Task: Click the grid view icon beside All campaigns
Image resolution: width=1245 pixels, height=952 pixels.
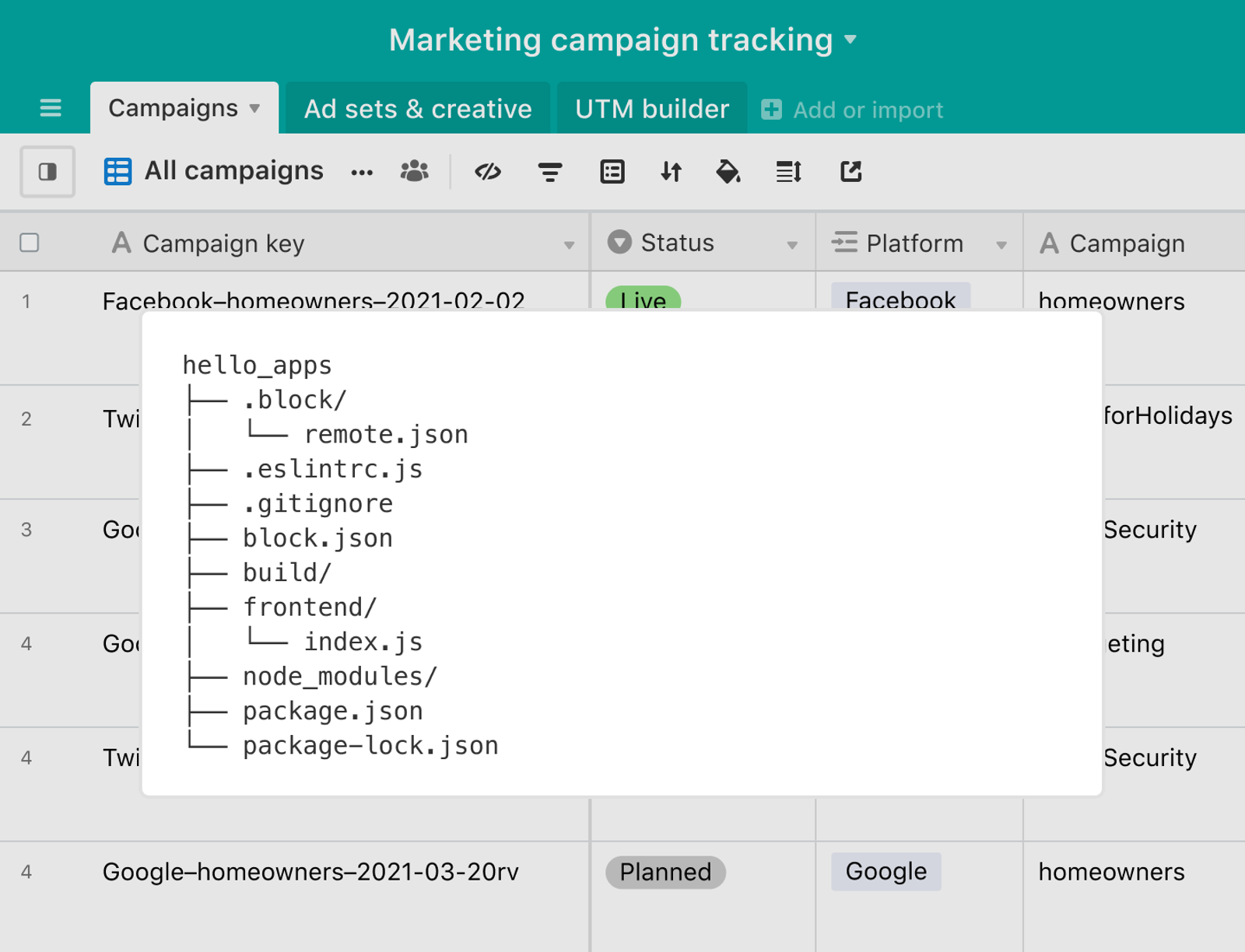Action: pos(118,171)
